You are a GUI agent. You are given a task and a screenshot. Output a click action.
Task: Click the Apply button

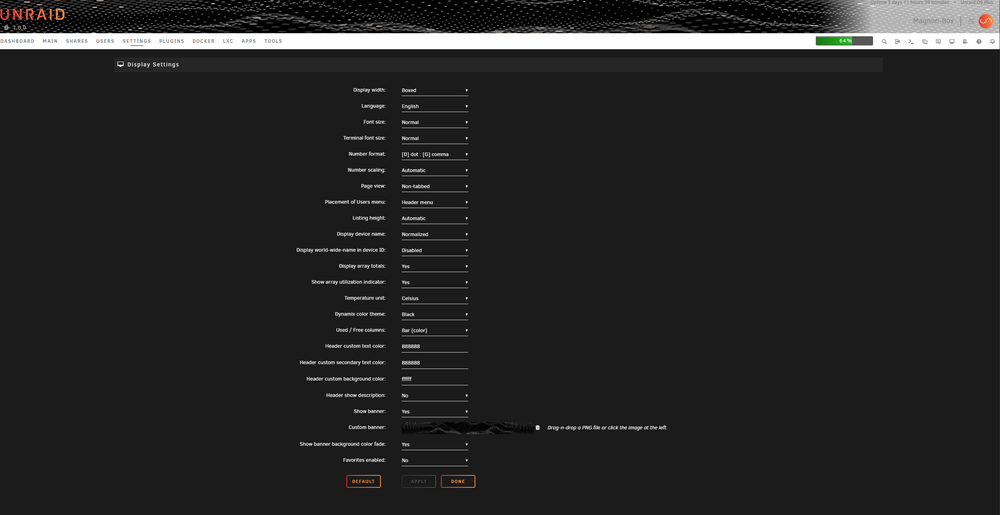pyautogui.click(x=419, y=481)
